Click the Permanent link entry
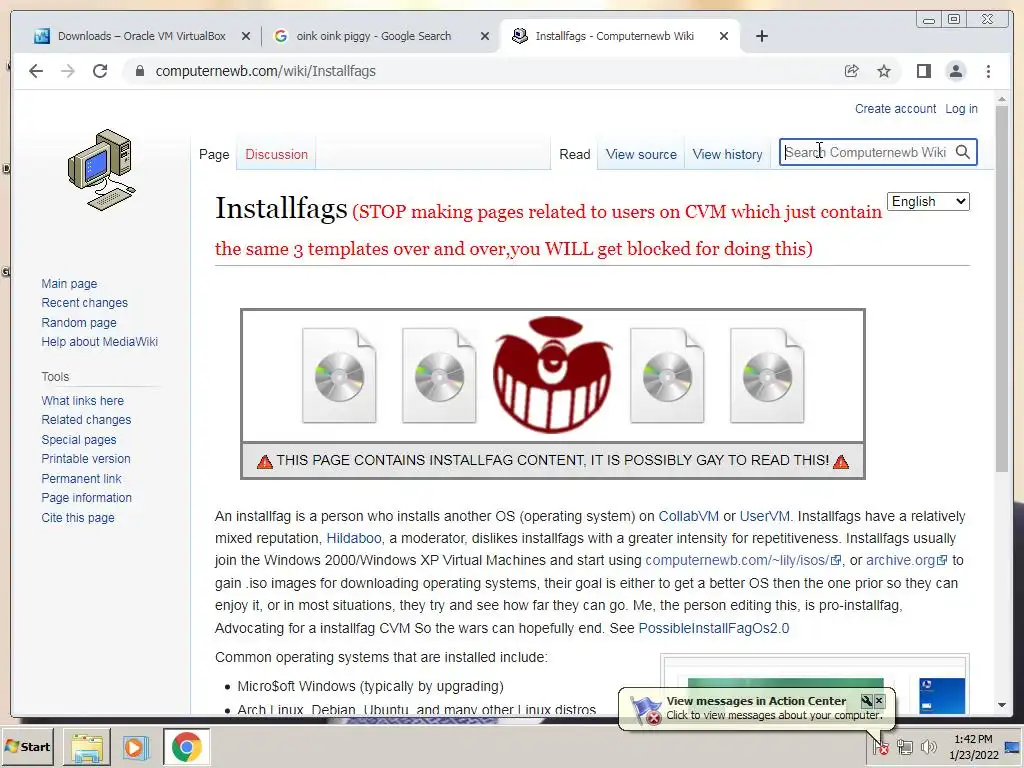The width and height of the screenshot is (1024, 768). tap(81, 479)
